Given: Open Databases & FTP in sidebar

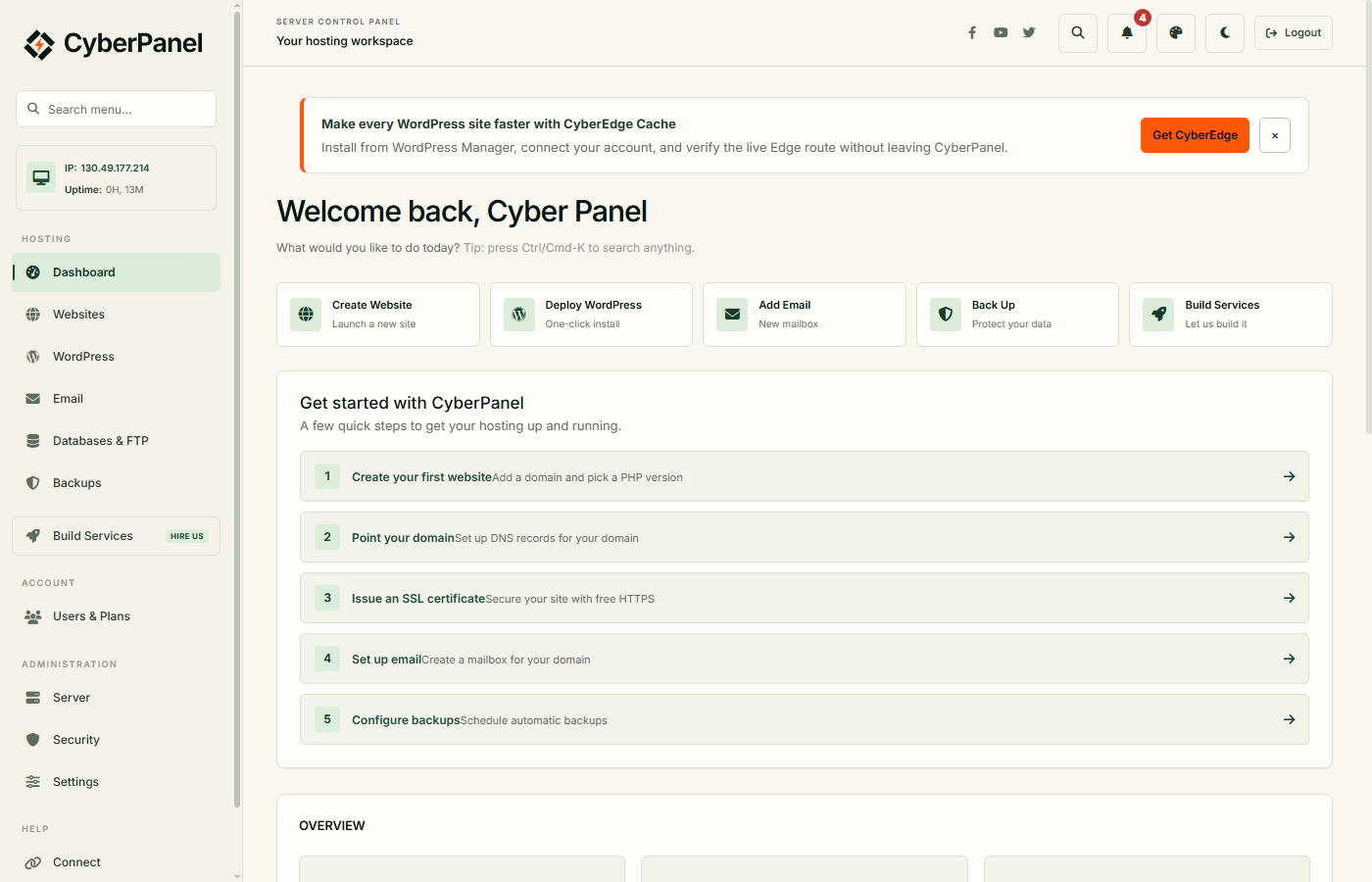Looking at the screenshot, I should tap(116, 441).
